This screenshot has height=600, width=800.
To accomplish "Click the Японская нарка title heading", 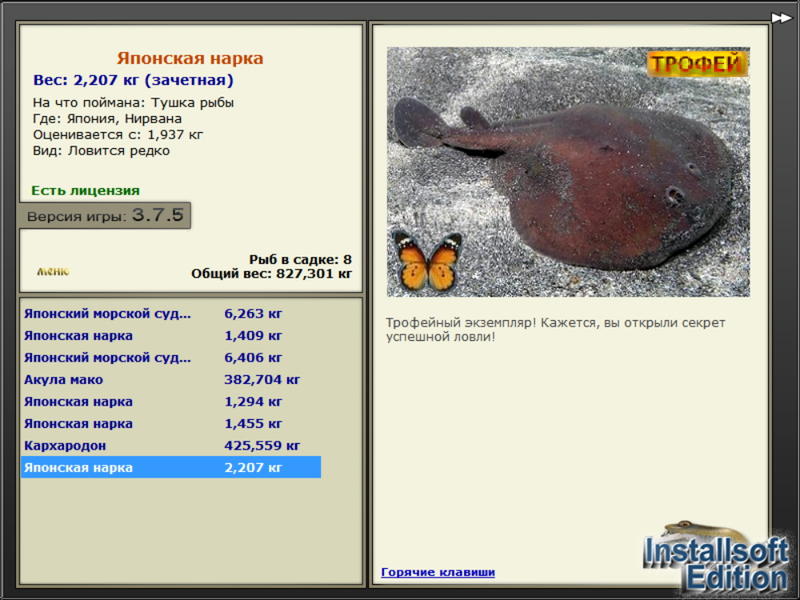I will click(190, 58).
